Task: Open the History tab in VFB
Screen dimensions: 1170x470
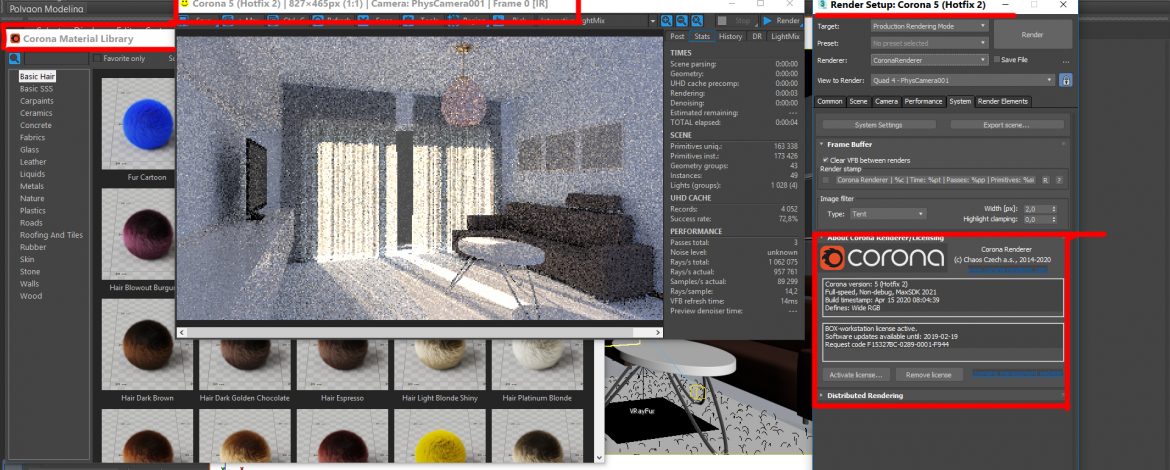Action: [x=731, y=37]
